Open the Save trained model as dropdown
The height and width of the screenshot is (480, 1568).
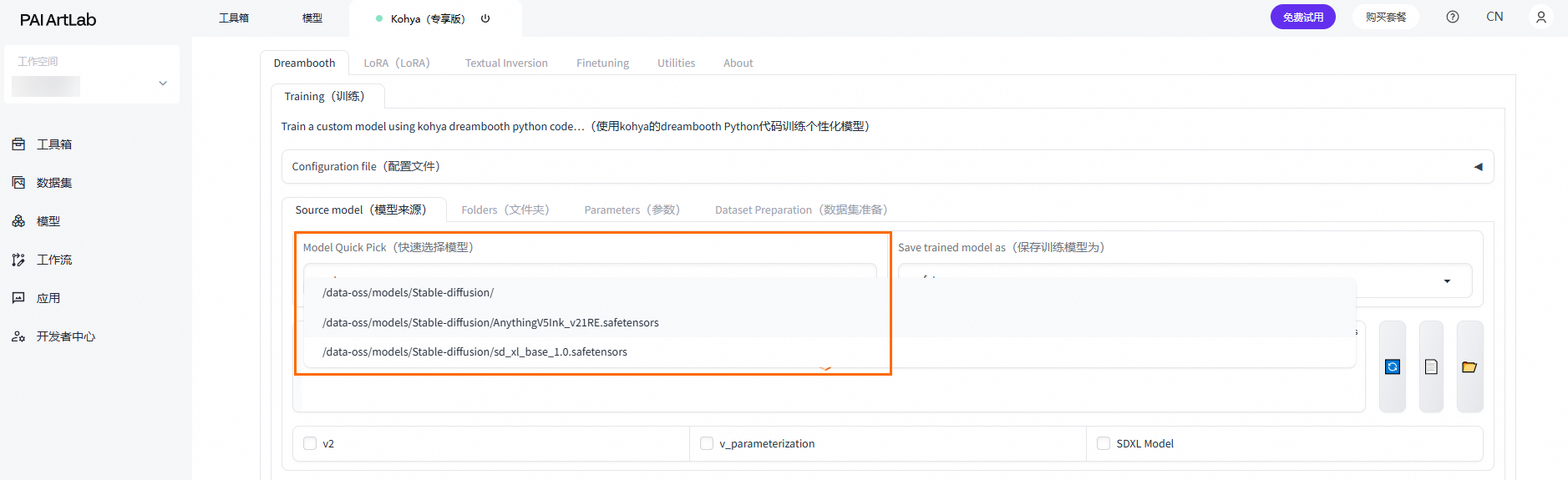click(1185, 281)
